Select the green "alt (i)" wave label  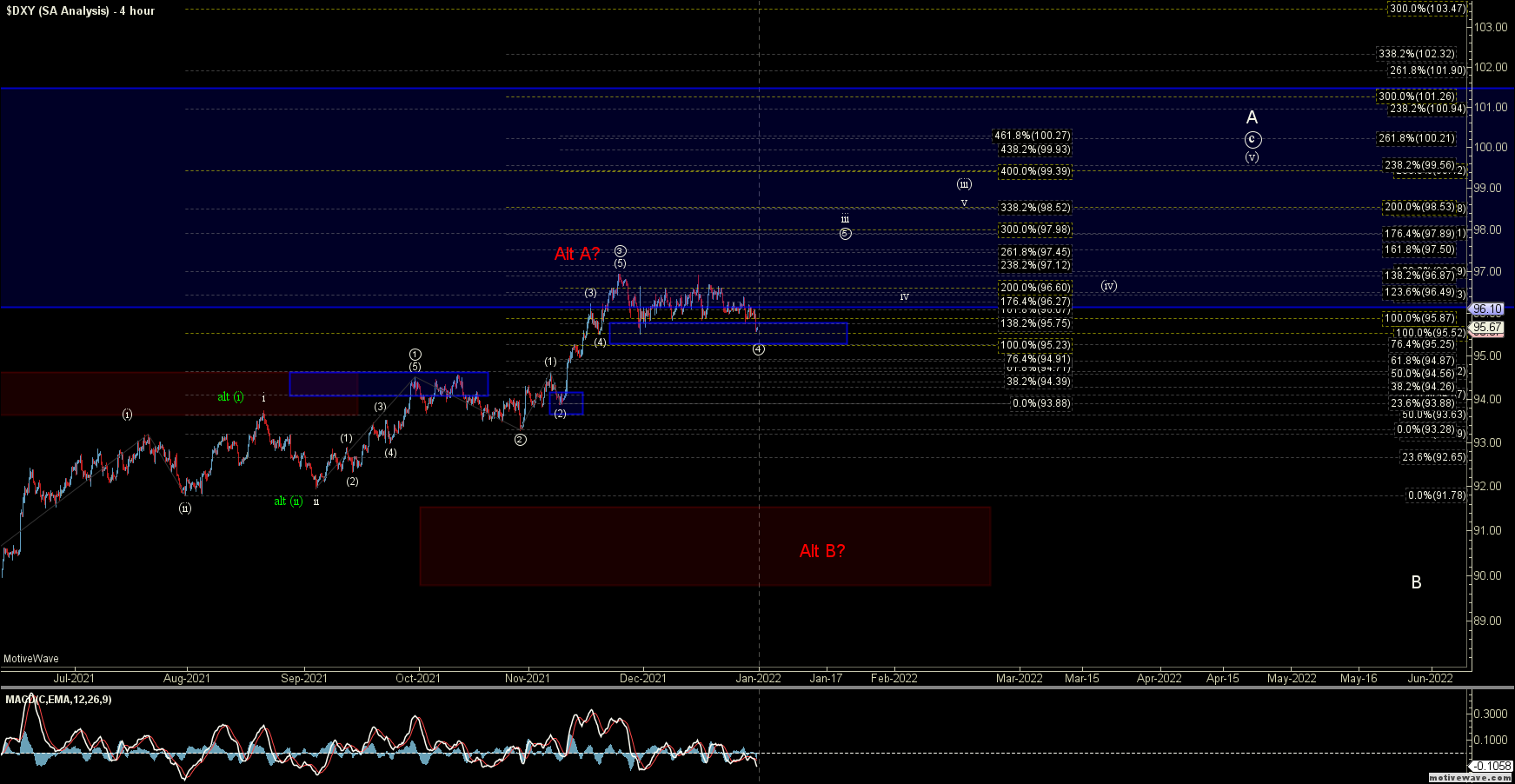tap(230, 397)
